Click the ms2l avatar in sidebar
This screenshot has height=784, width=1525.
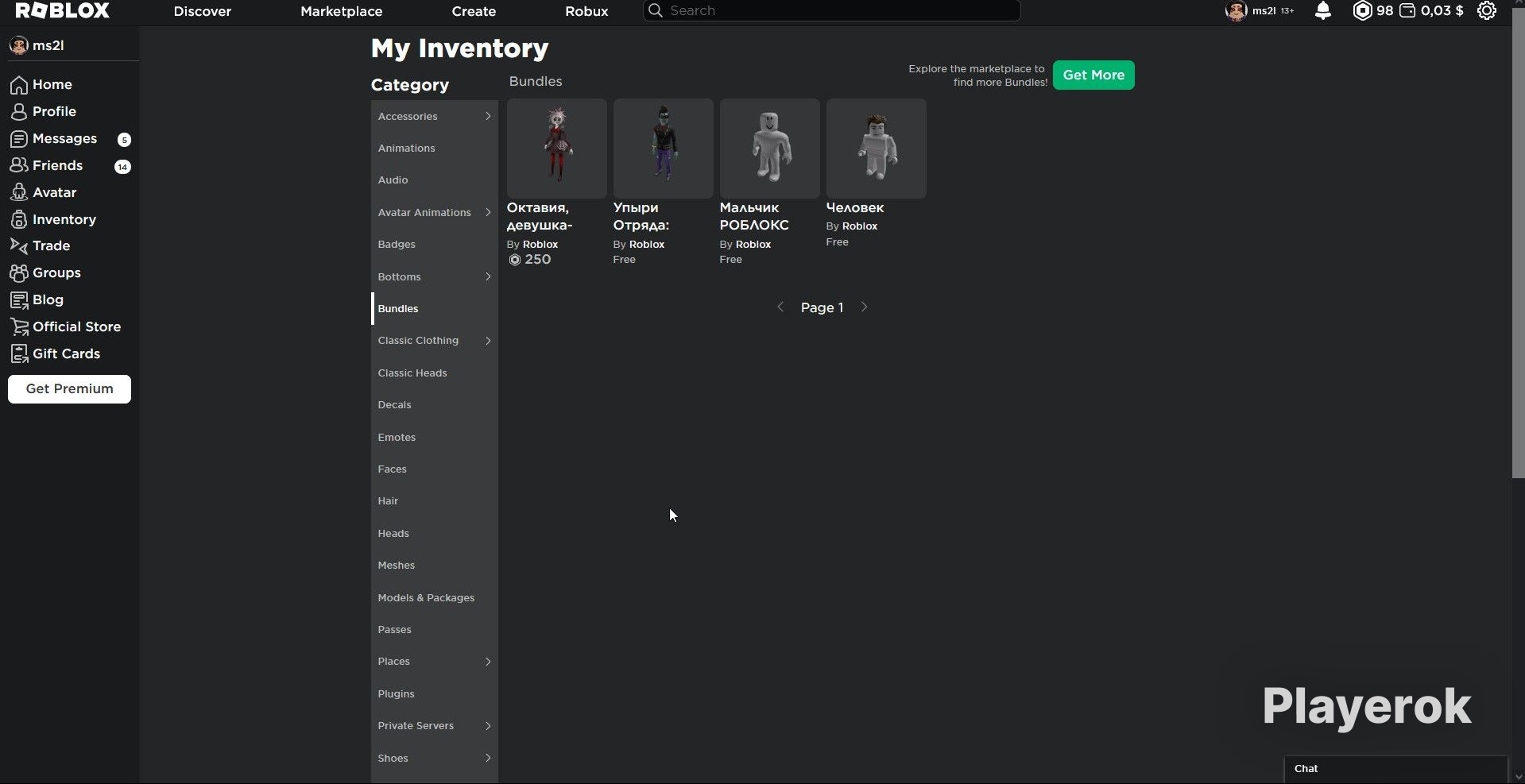[x=19, y=45]
